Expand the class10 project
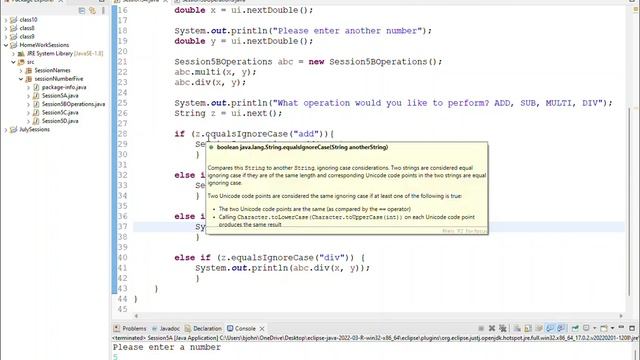The width and height of the screenshot is (640, 360). [6, 20]
